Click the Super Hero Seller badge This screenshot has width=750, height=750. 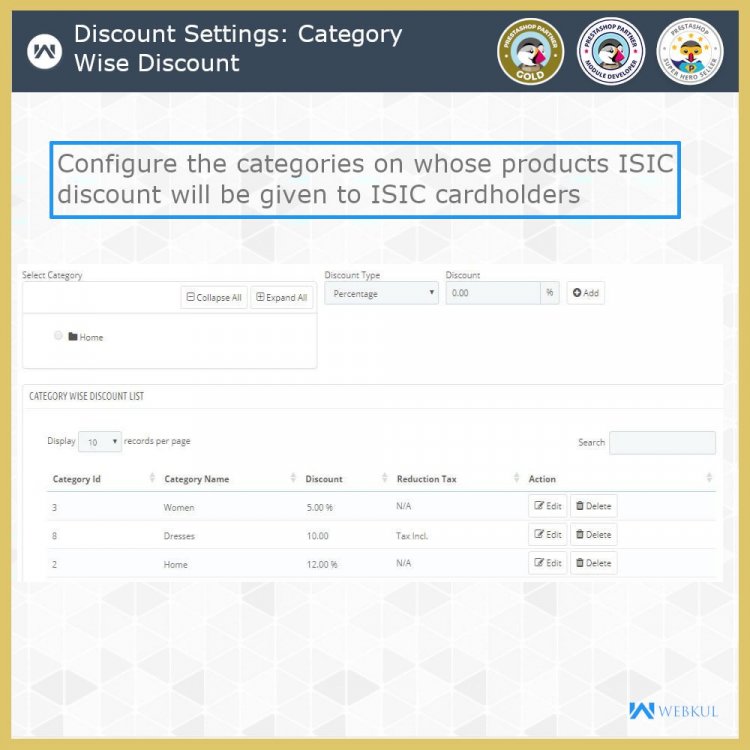coord(690,51)
